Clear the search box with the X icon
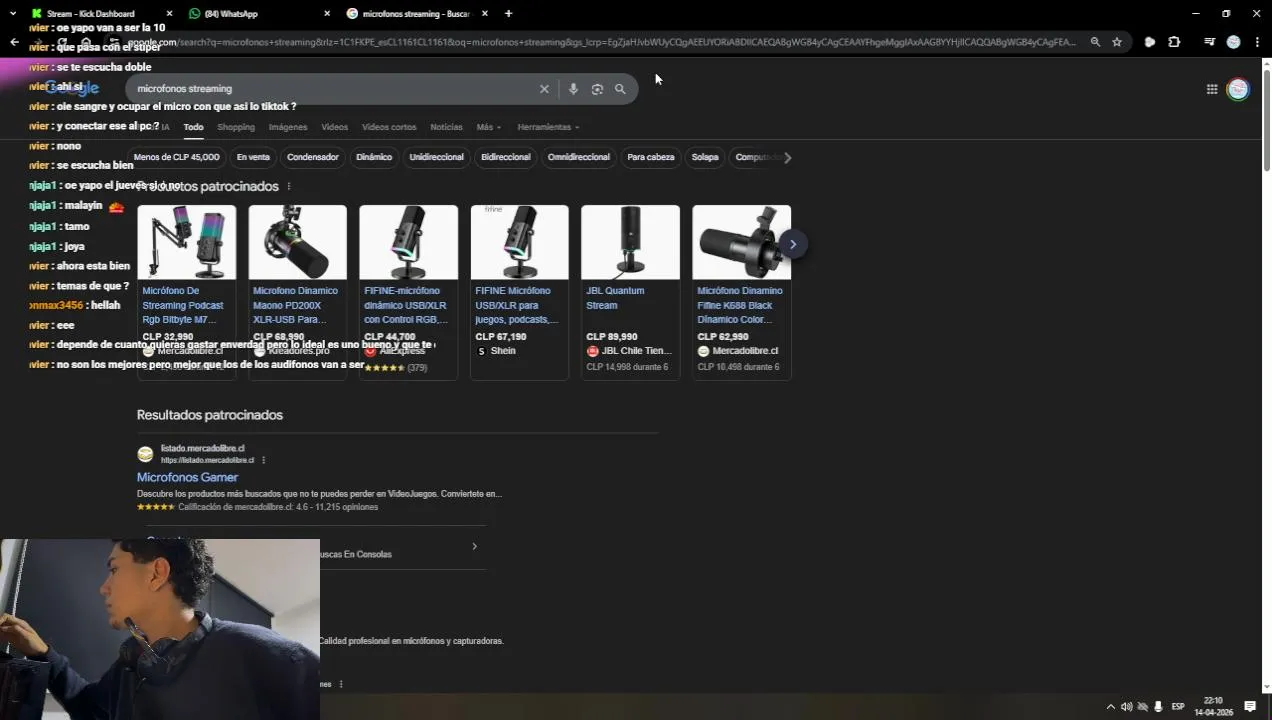The image size is (1272, 720). click(544, 89)
